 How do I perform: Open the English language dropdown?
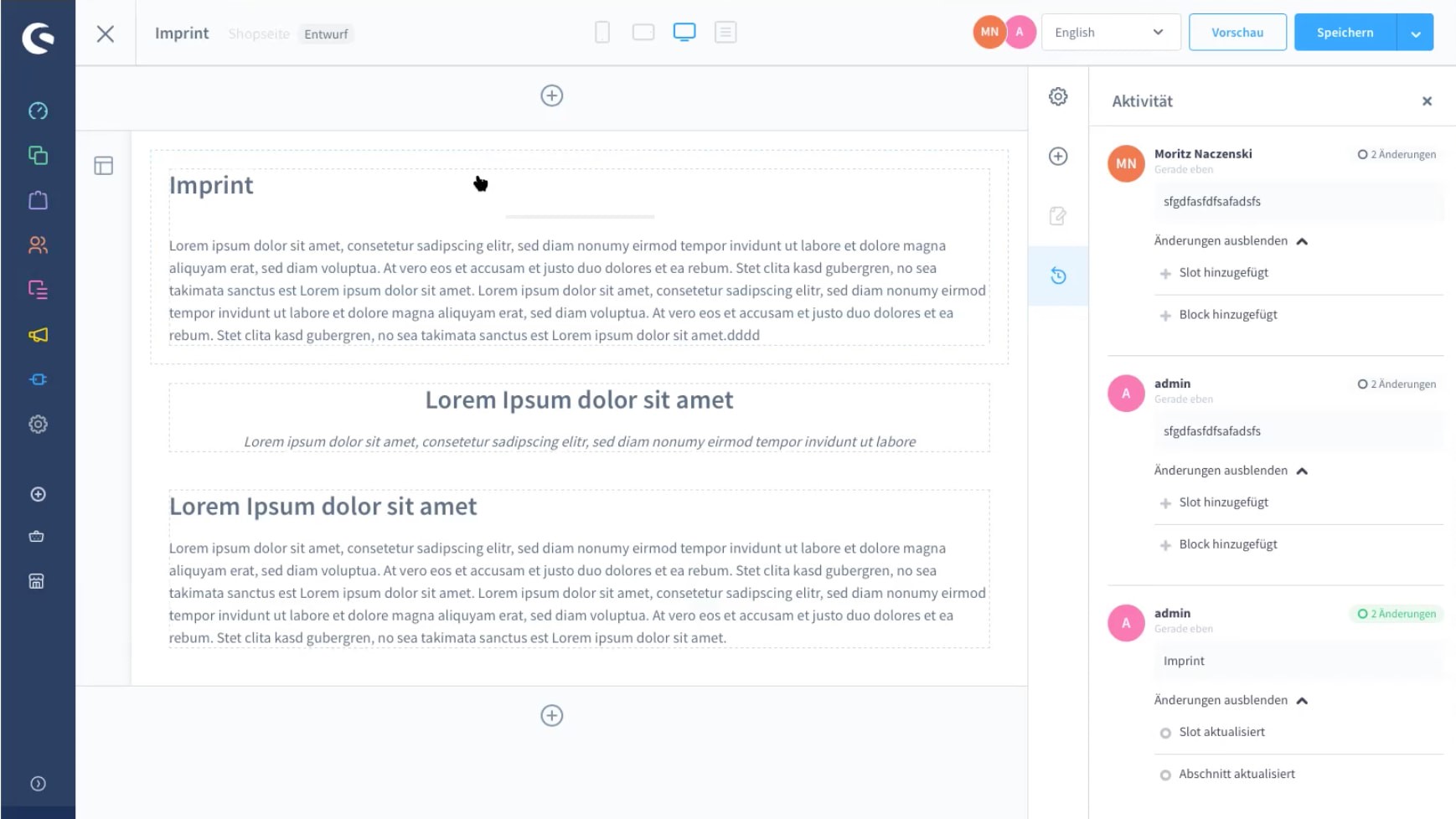tap(1111, 33)
